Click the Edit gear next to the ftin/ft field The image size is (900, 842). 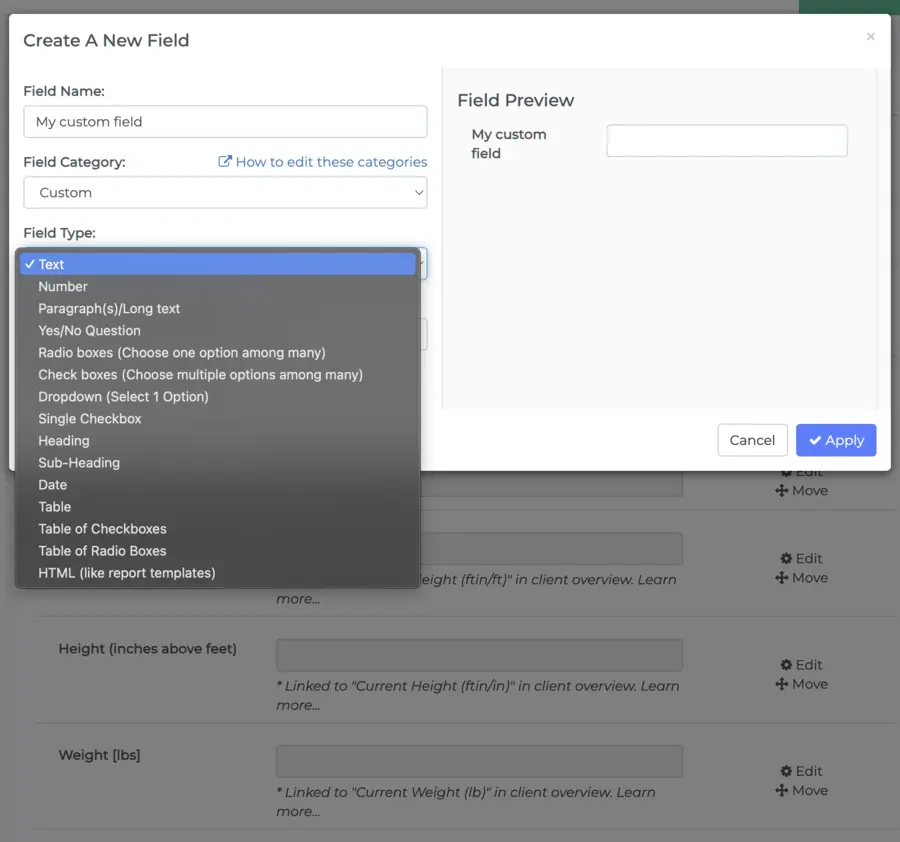point(800,558)
